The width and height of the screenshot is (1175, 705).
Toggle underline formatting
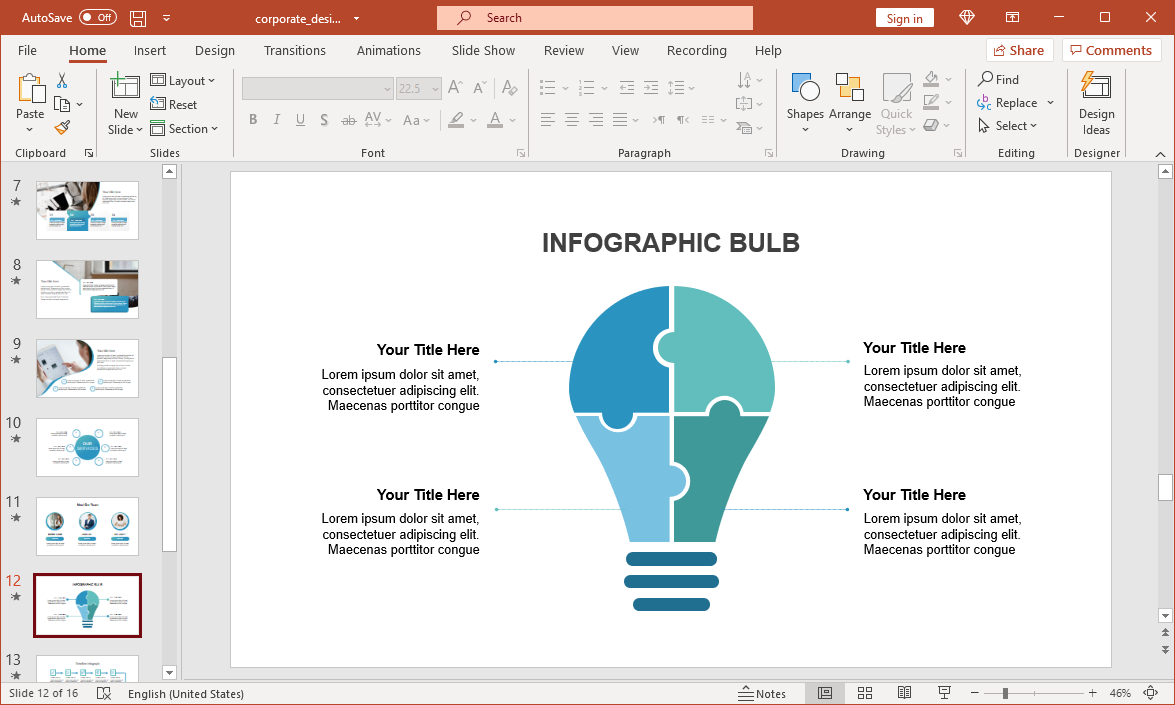pos(300,120)
